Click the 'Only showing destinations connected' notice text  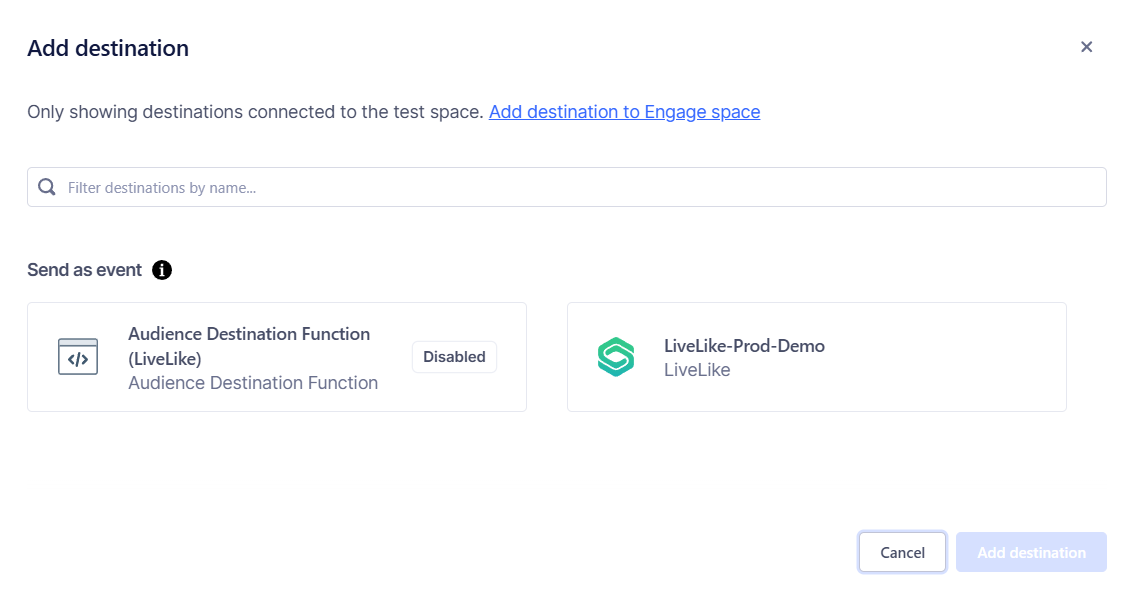tap(255, 112)
